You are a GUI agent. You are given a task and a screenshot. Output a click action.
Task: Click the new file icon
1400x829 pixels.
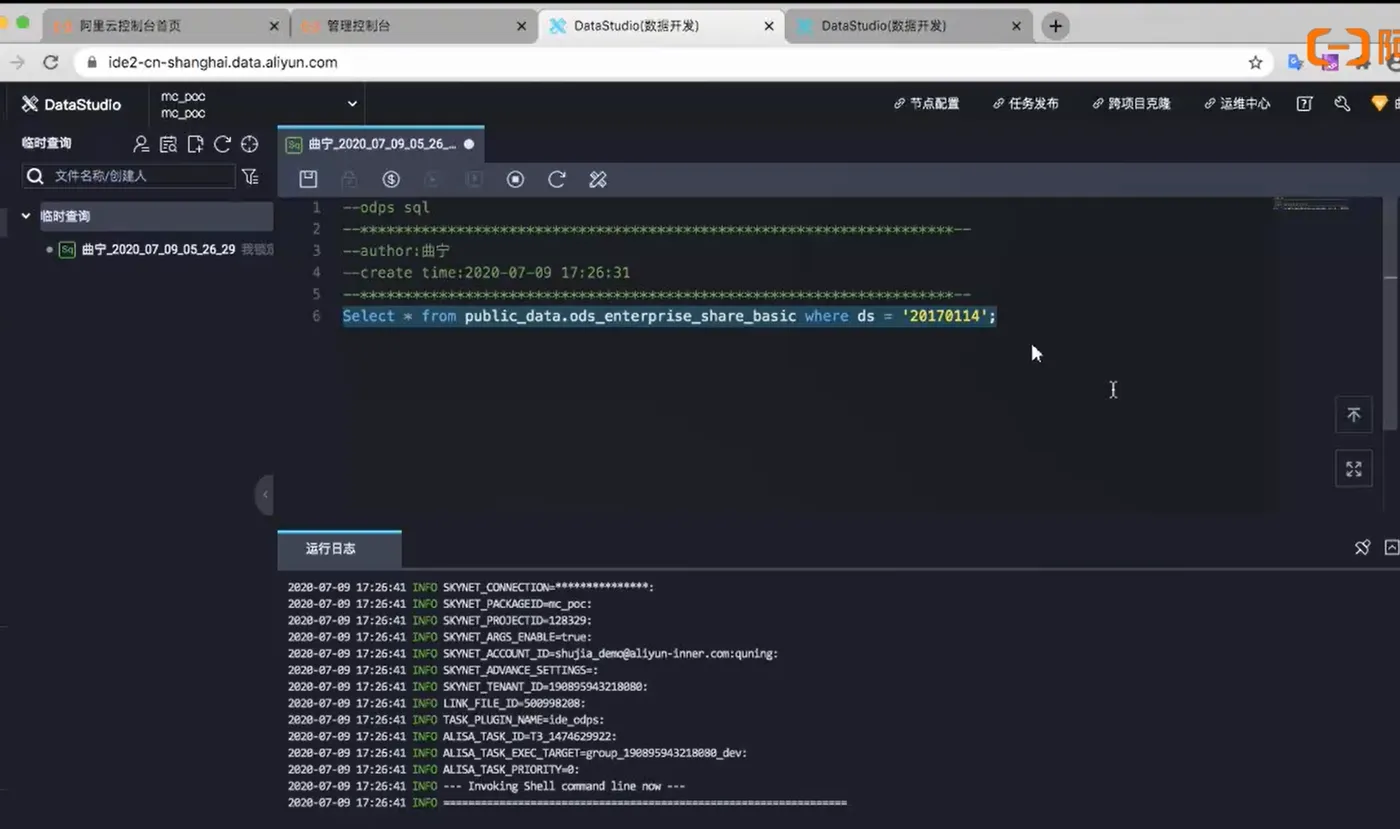[195, 144]
